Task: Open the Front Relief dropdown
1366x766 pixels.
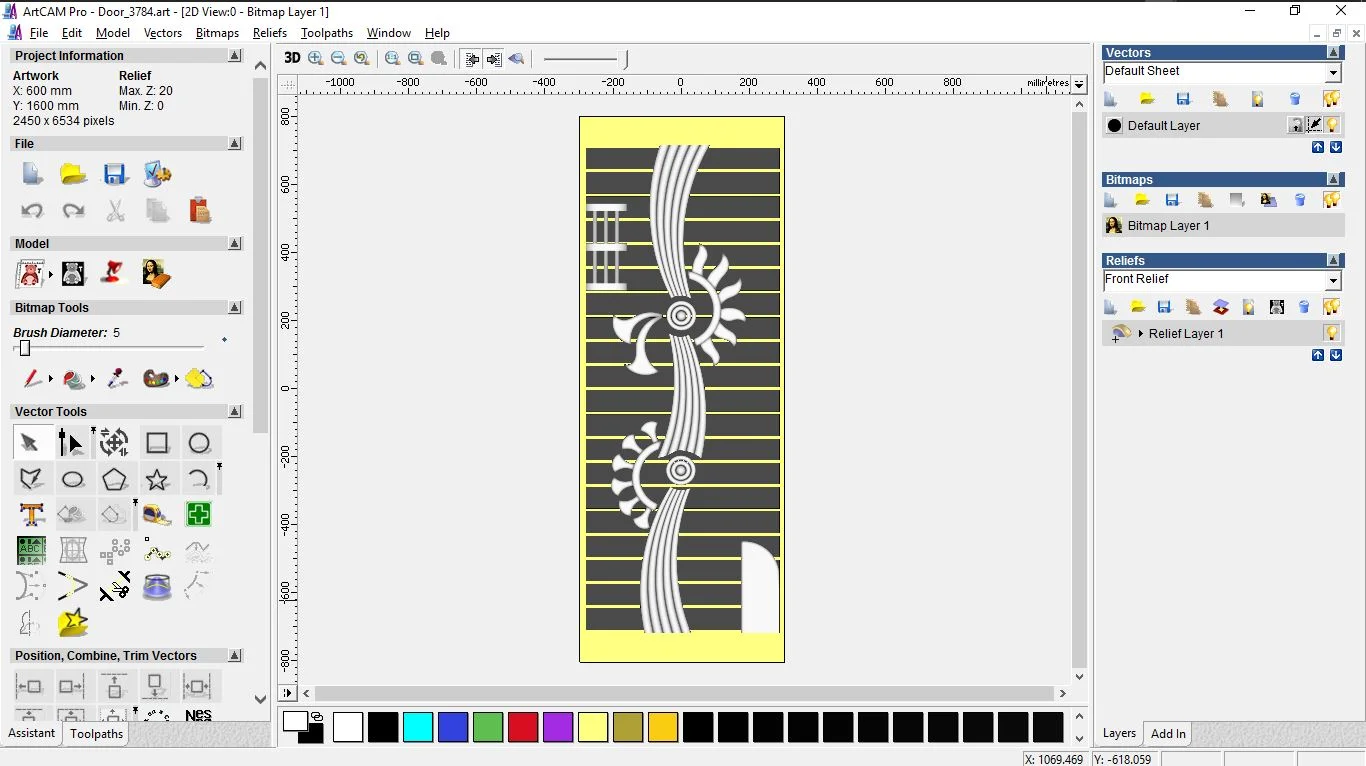Action: [1333, 281]
